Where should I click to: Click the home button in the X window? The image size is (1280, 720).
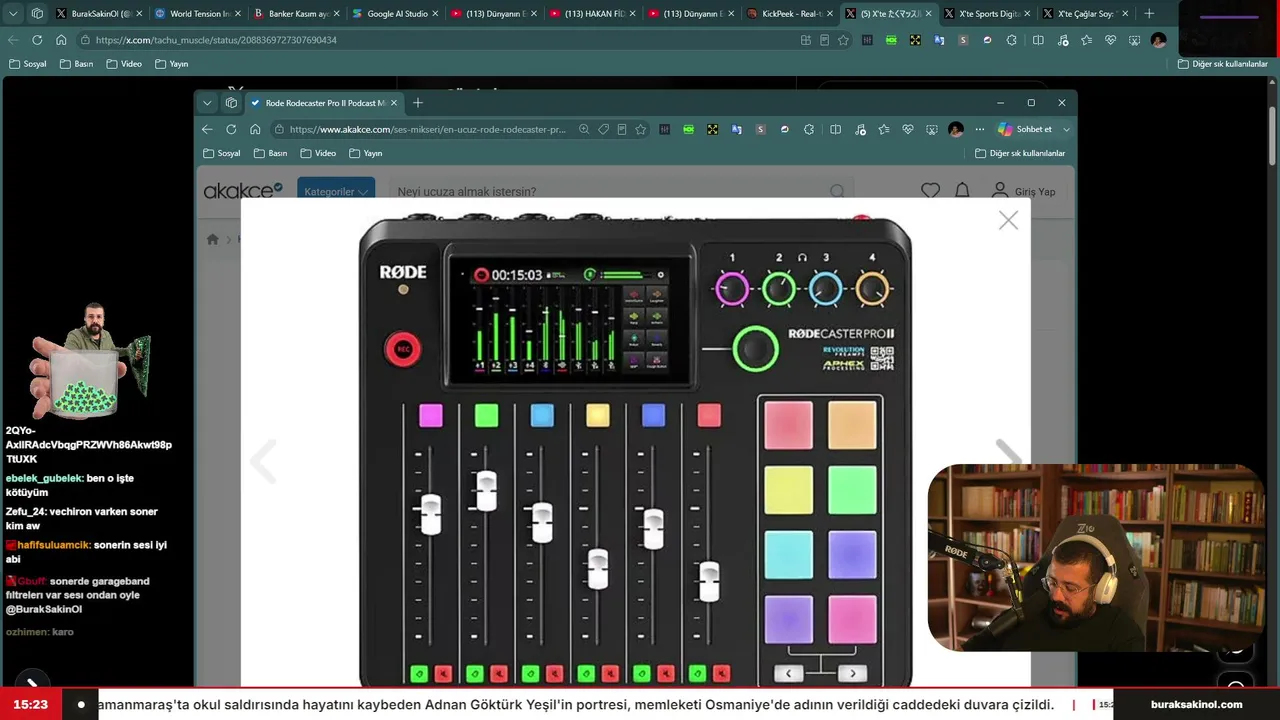(x=61, y=40)
